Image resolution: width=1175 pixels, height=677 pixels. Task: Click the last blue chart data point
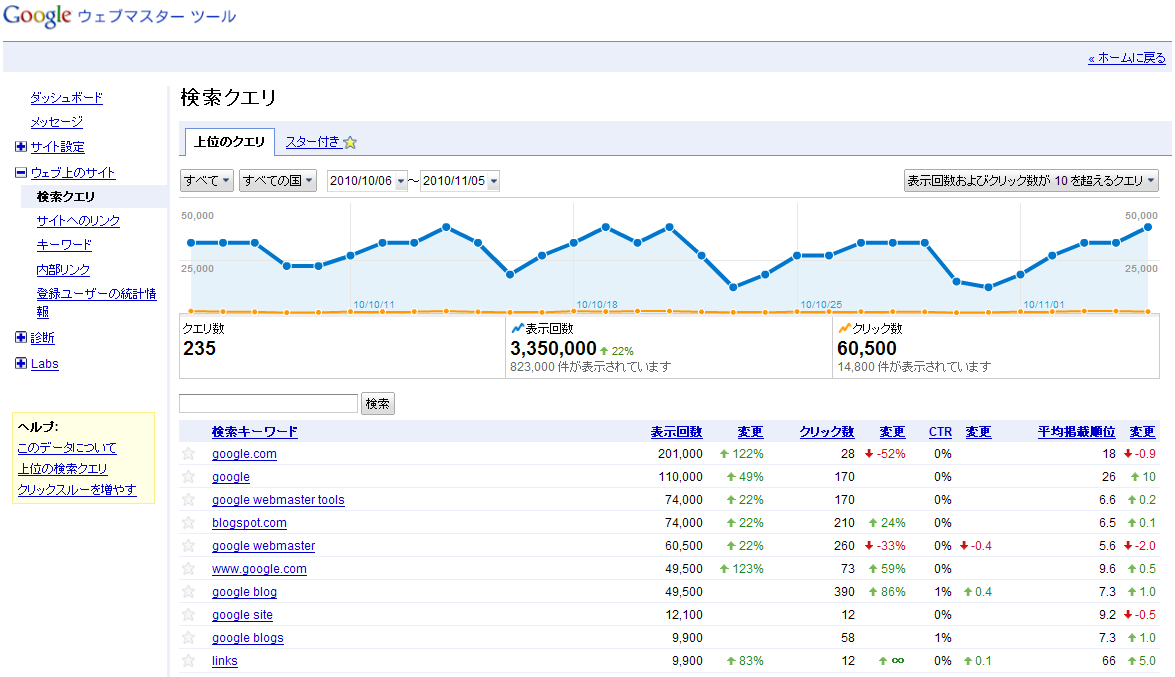click(x=1147, y=227)
